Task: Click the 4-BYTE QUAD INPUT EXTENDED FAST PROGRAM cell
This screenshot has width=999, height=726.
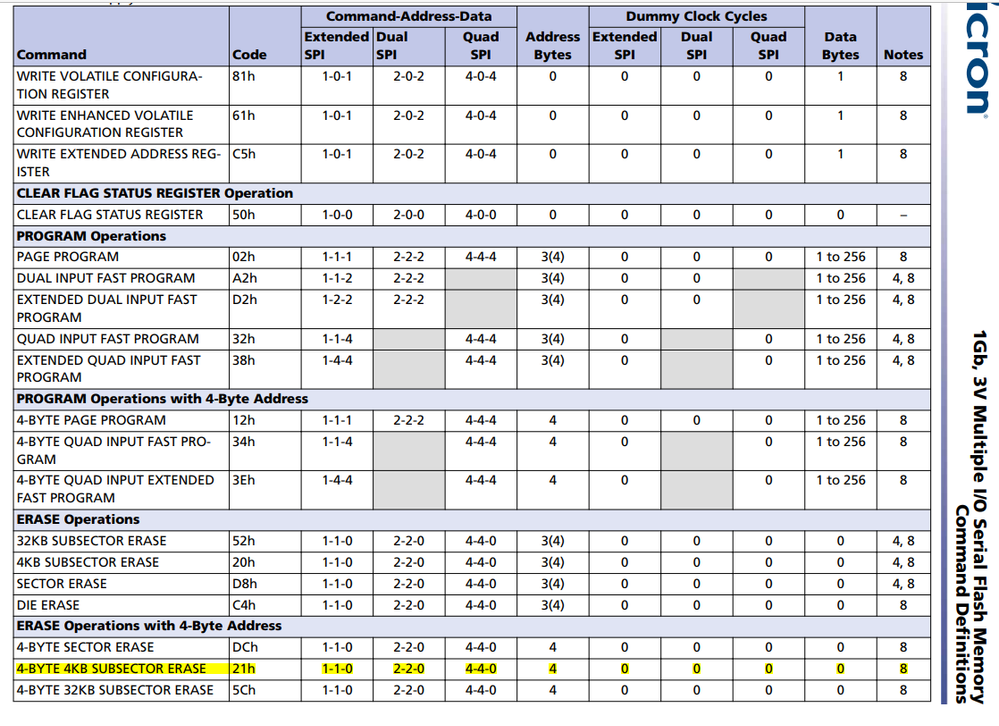Action: point(121,490)
